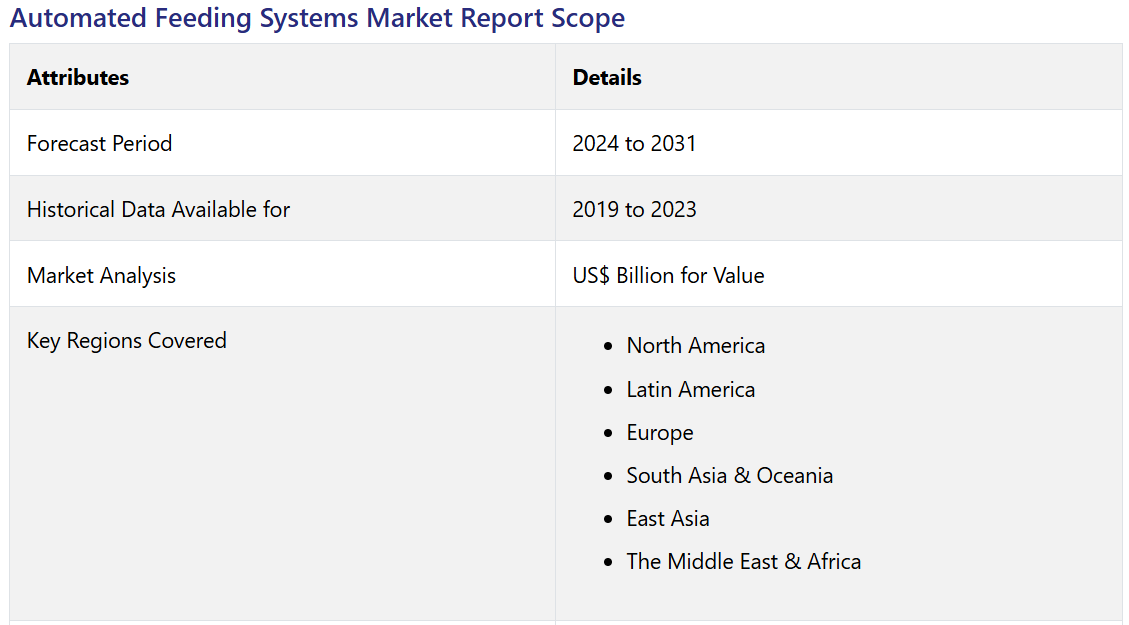
Task: Click the US$ Billion for Value text
Action: (668, 275)
